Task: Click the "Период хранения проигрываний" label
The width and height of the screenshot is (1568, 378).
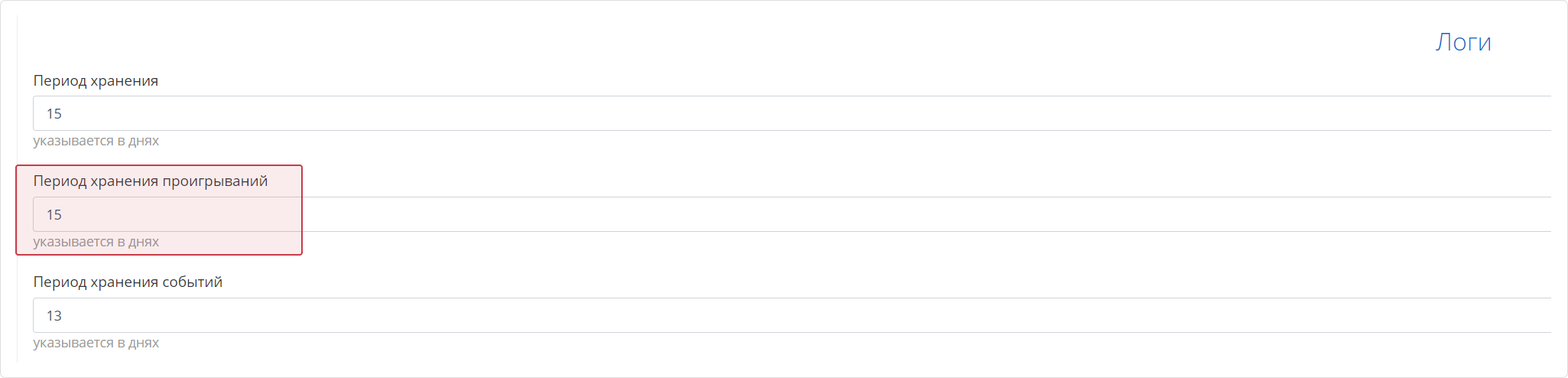Action: (150, 181)
